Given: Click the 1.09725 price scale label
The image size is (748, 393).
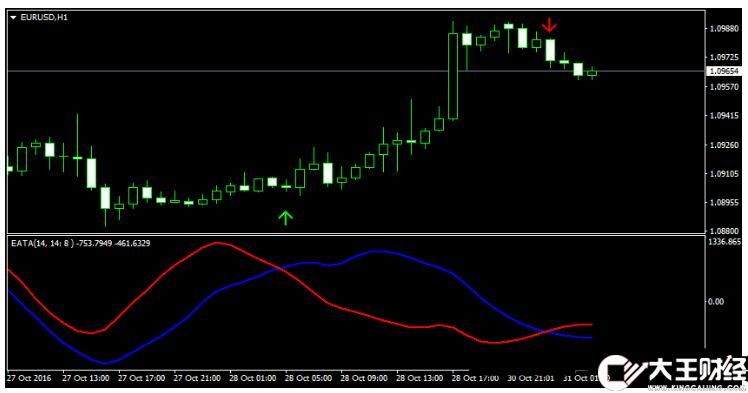Looking at the screenshot, I should [724, 57].
